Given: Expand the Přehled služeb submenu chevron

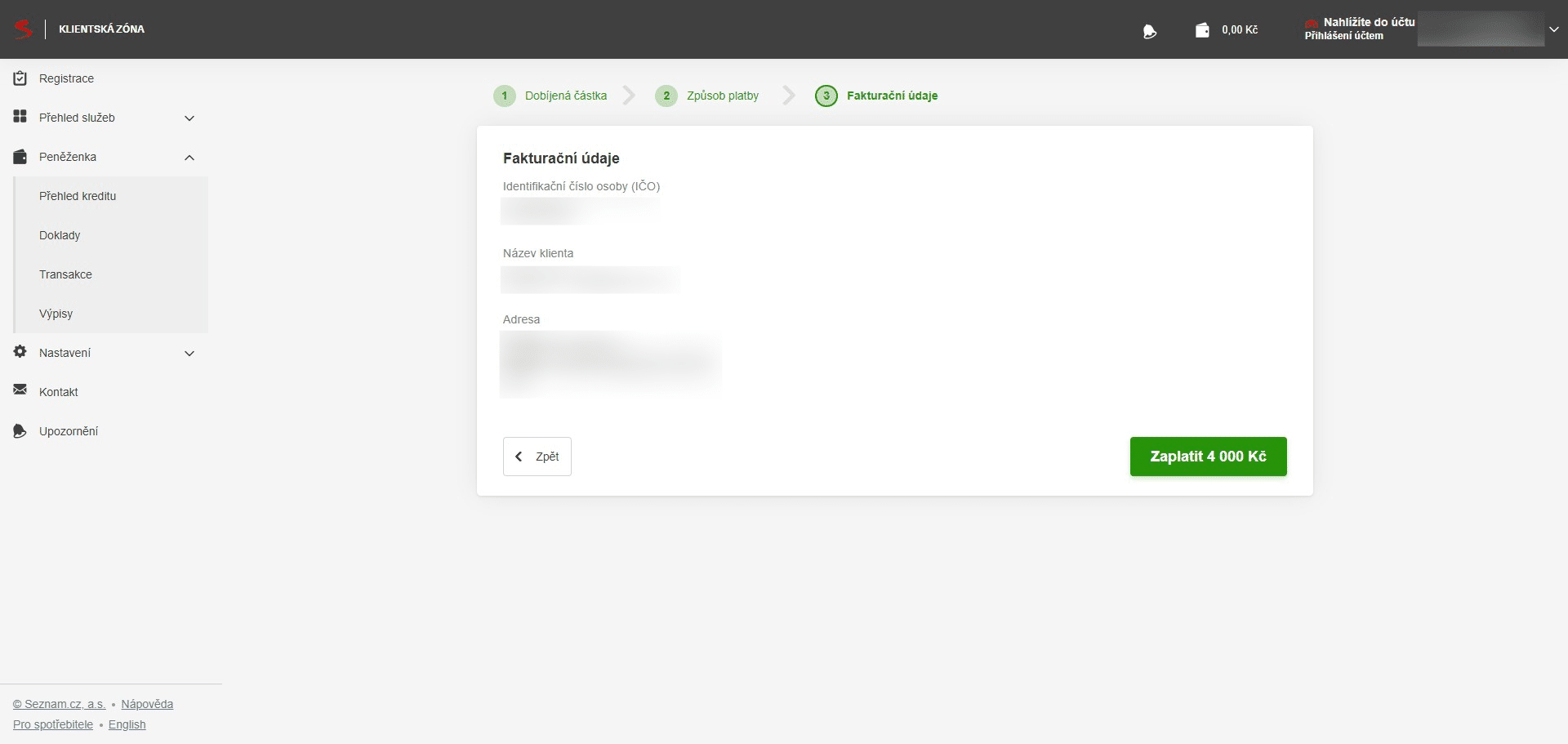Looking at the screenshot, I should pos(189,118).
